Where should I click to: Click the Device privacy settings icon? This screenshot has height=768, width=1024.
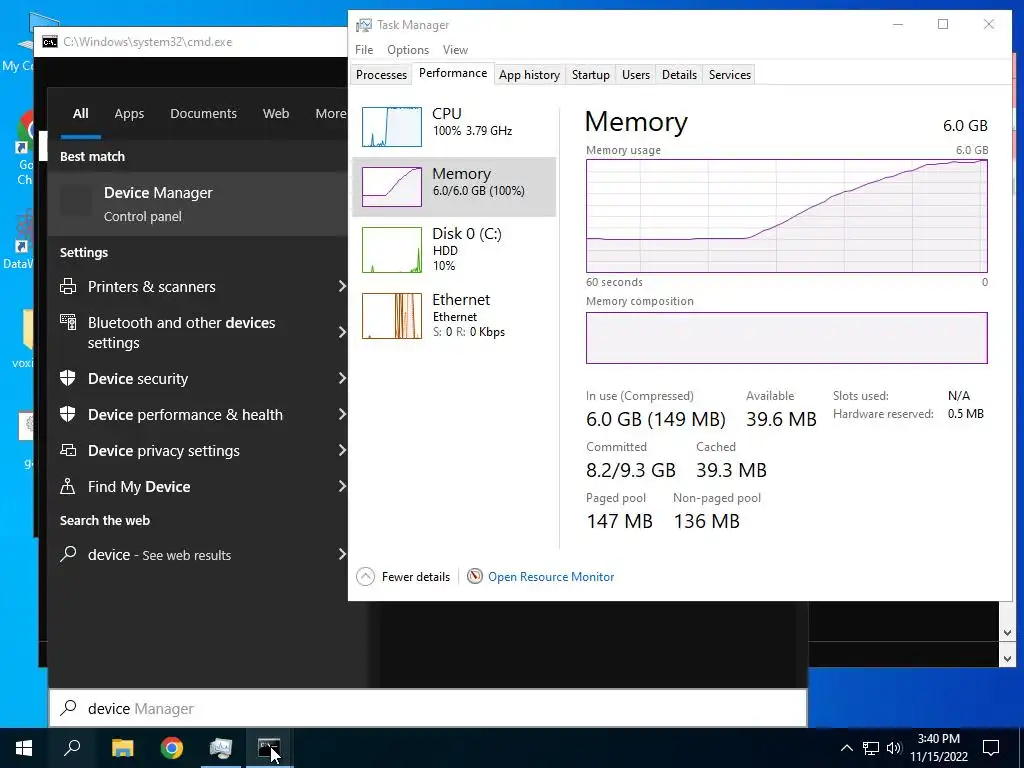coord(68,450)
